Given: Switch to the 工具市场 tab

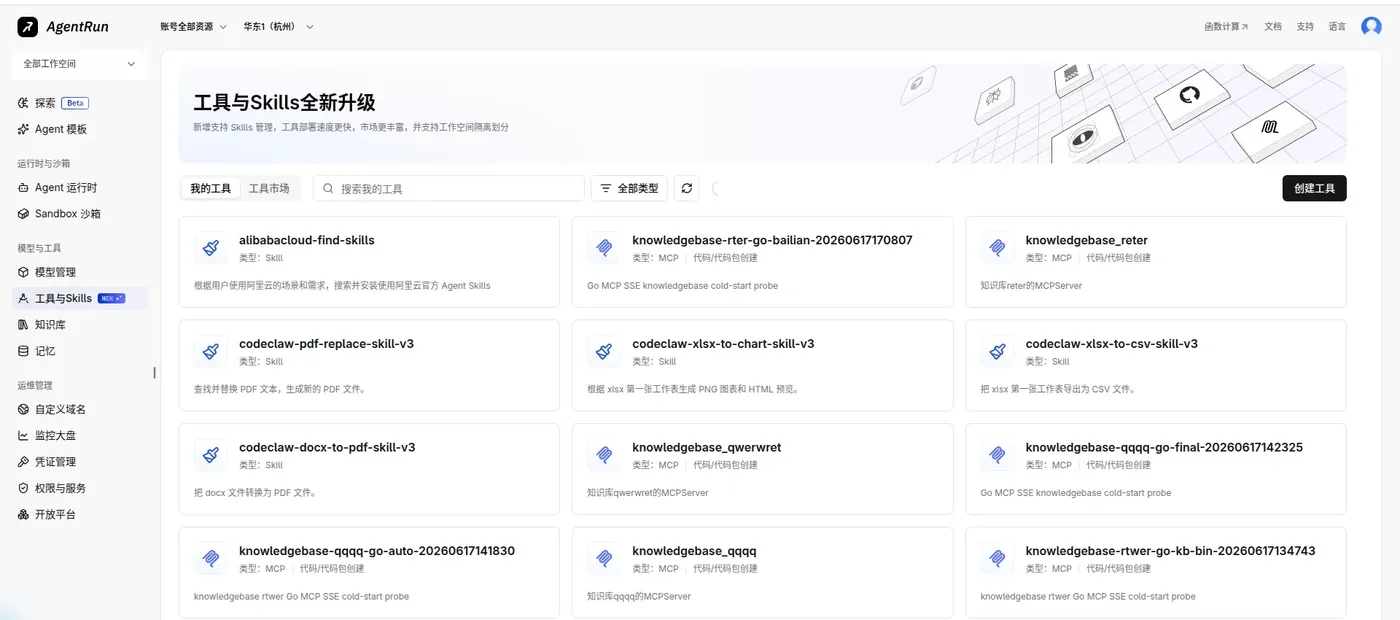Looking at the screenshot, I should (x=269, y=188).
